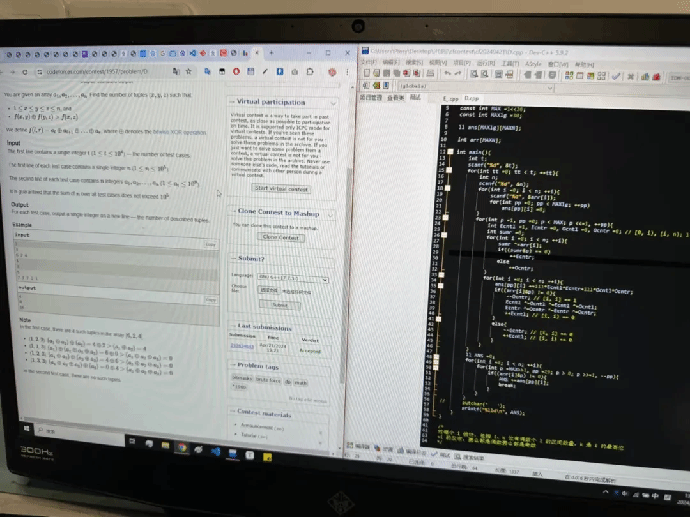The image size is (690, 518).
Task: Open the (globals) scope dropdown in Dev-C++
Action: 475,86
